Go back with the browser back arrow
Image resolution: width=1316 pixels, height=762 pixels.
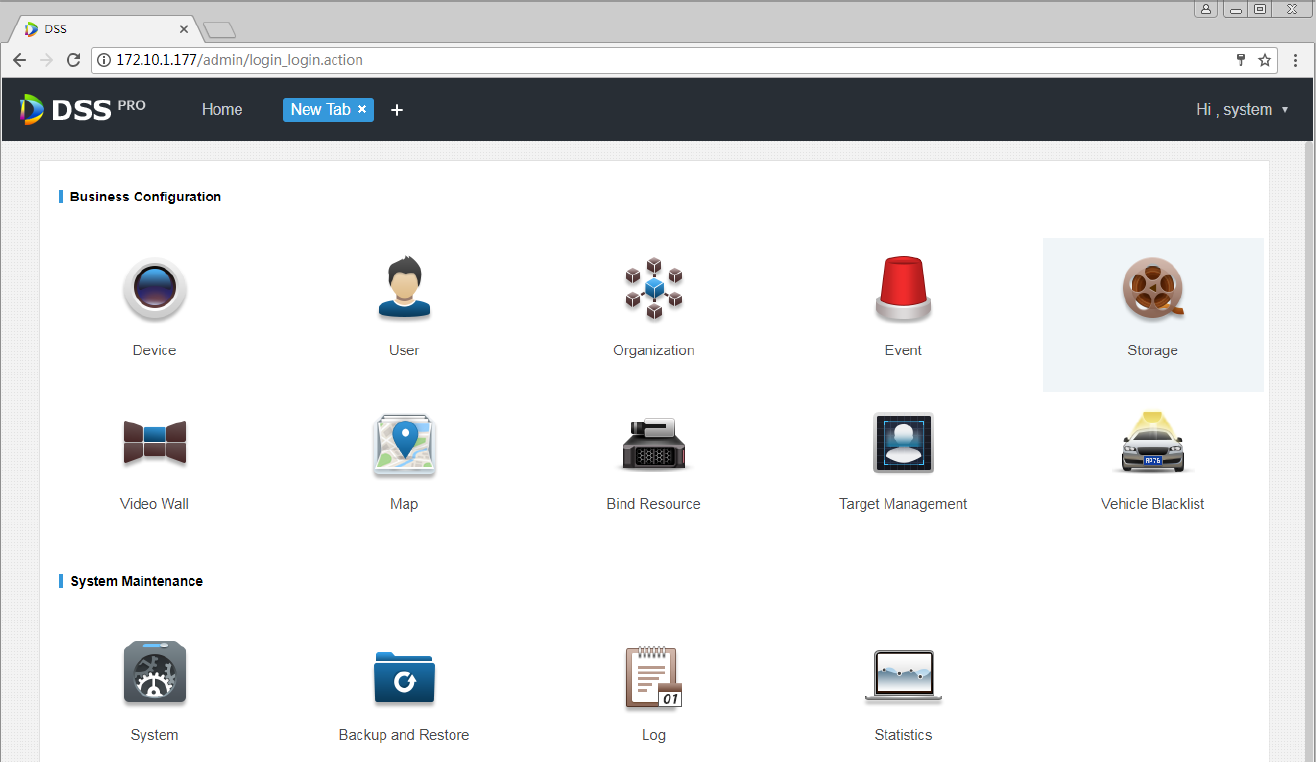[x=19, y=60]
